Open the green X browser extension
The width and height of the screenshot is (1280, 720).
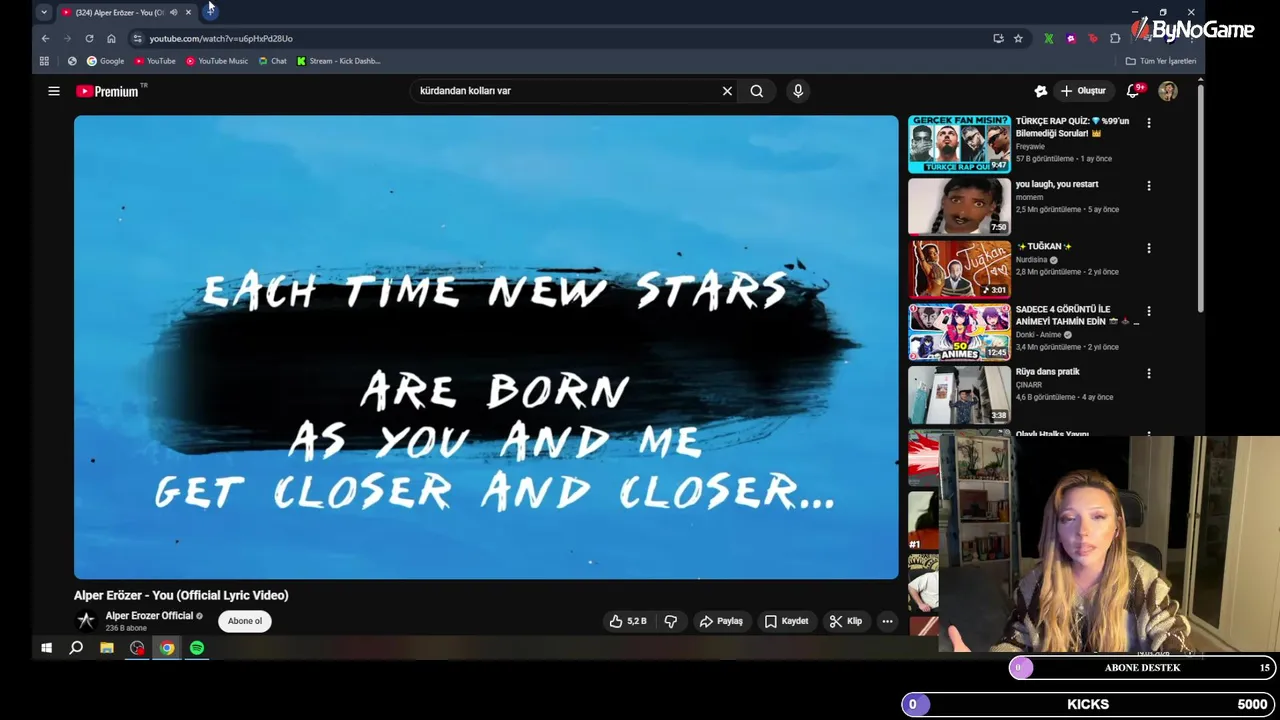point(1048,38)
